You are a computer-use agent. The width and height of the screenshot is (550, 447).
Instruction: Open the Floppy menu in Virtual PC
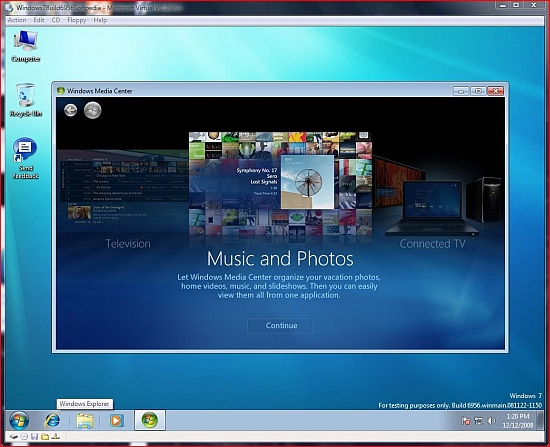pyautogui.click(x=77, y=20)
